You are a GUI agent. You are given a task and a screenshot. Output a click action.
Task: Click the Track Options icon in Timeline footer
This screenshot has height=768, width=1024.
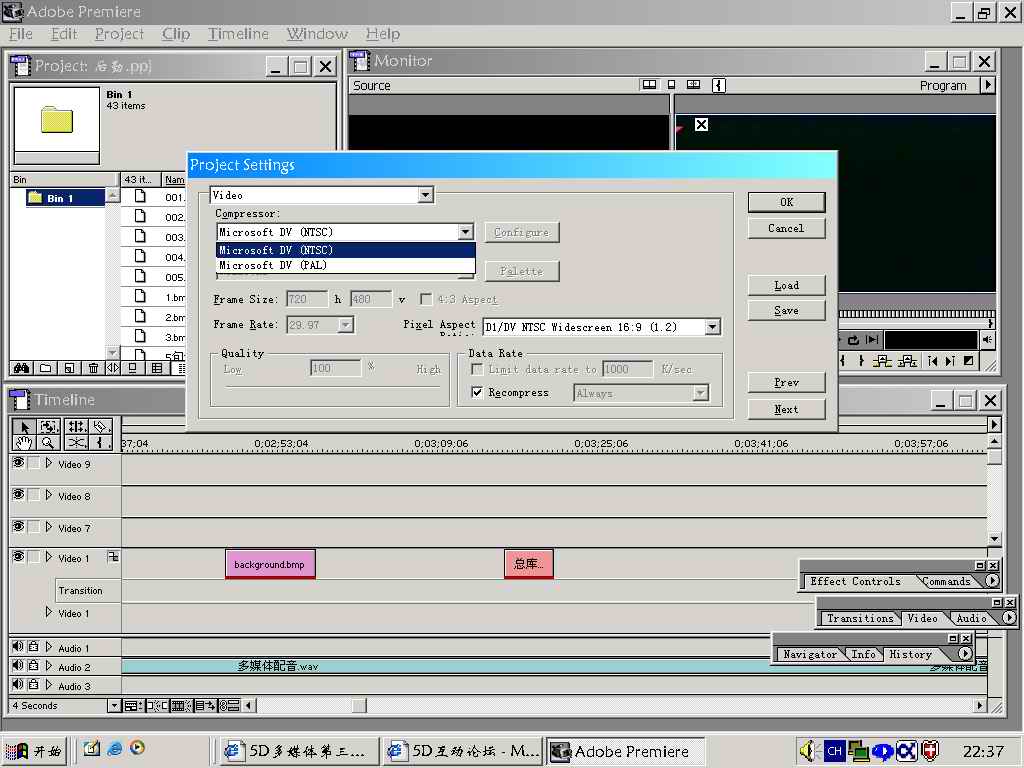133,705
